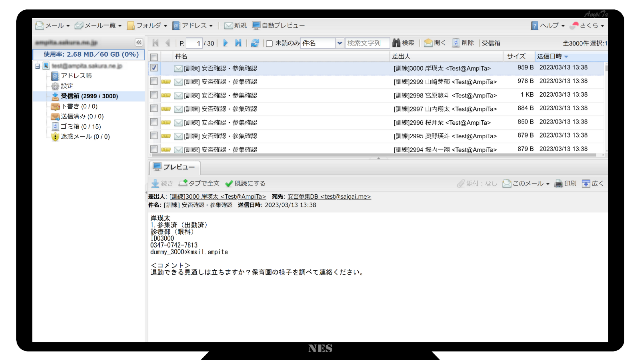Open the メール一覧 dropdown menu
640x360 pixels.
[x=98, y=26]
